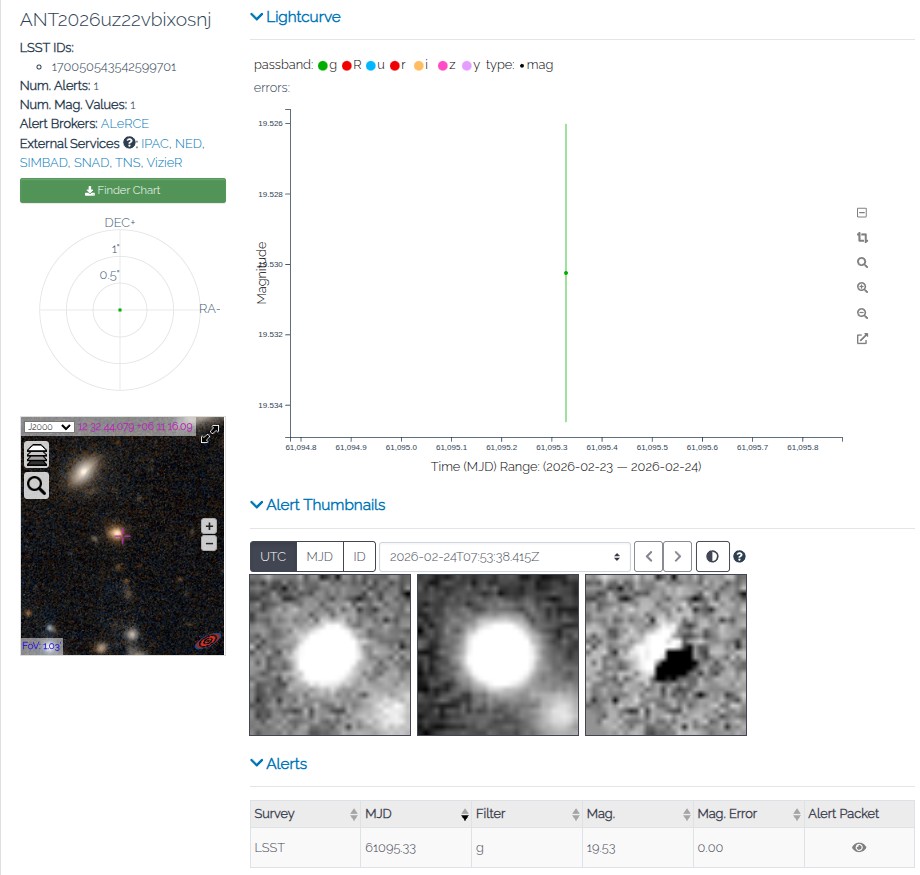Toggle the u passband blue color marker
This screenshot has width=920, height=875.
371,66
